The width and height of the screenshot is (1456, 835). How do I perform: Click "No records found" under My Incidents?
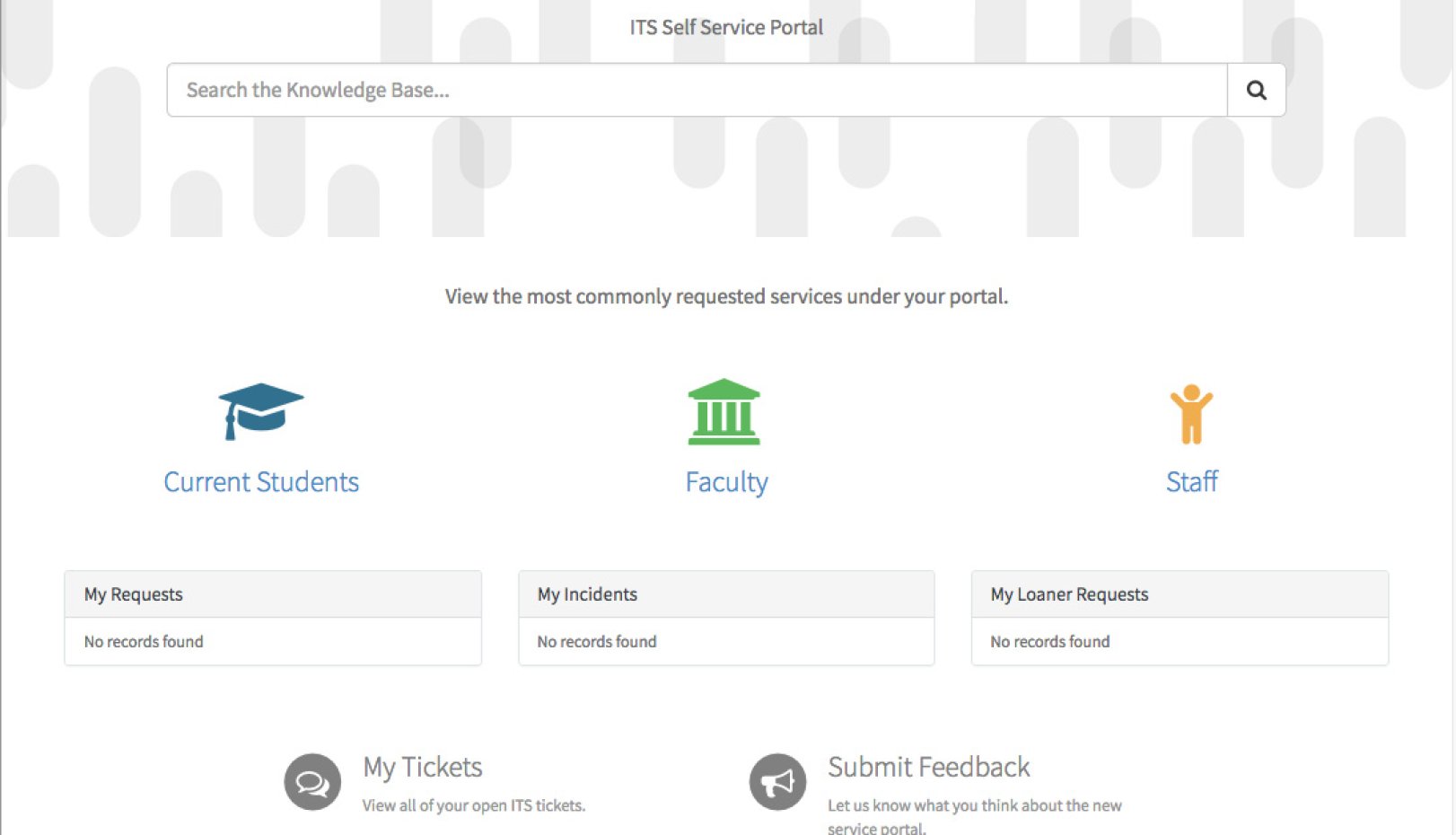pos(597,642)
